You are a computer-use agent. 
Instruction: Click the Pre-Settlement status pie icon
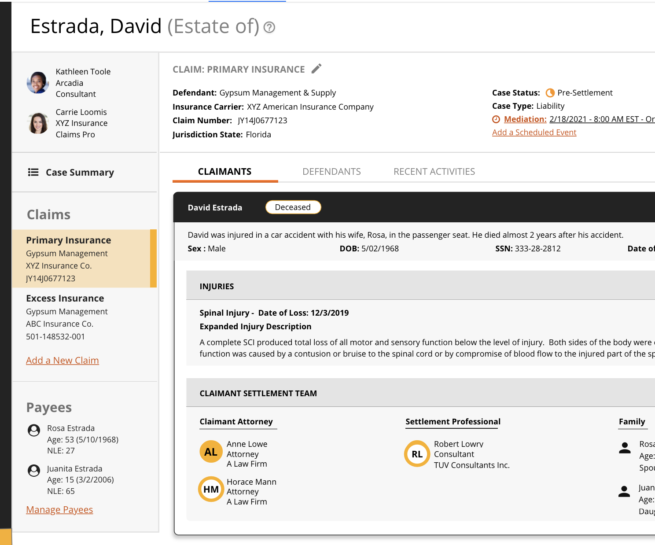549,93
